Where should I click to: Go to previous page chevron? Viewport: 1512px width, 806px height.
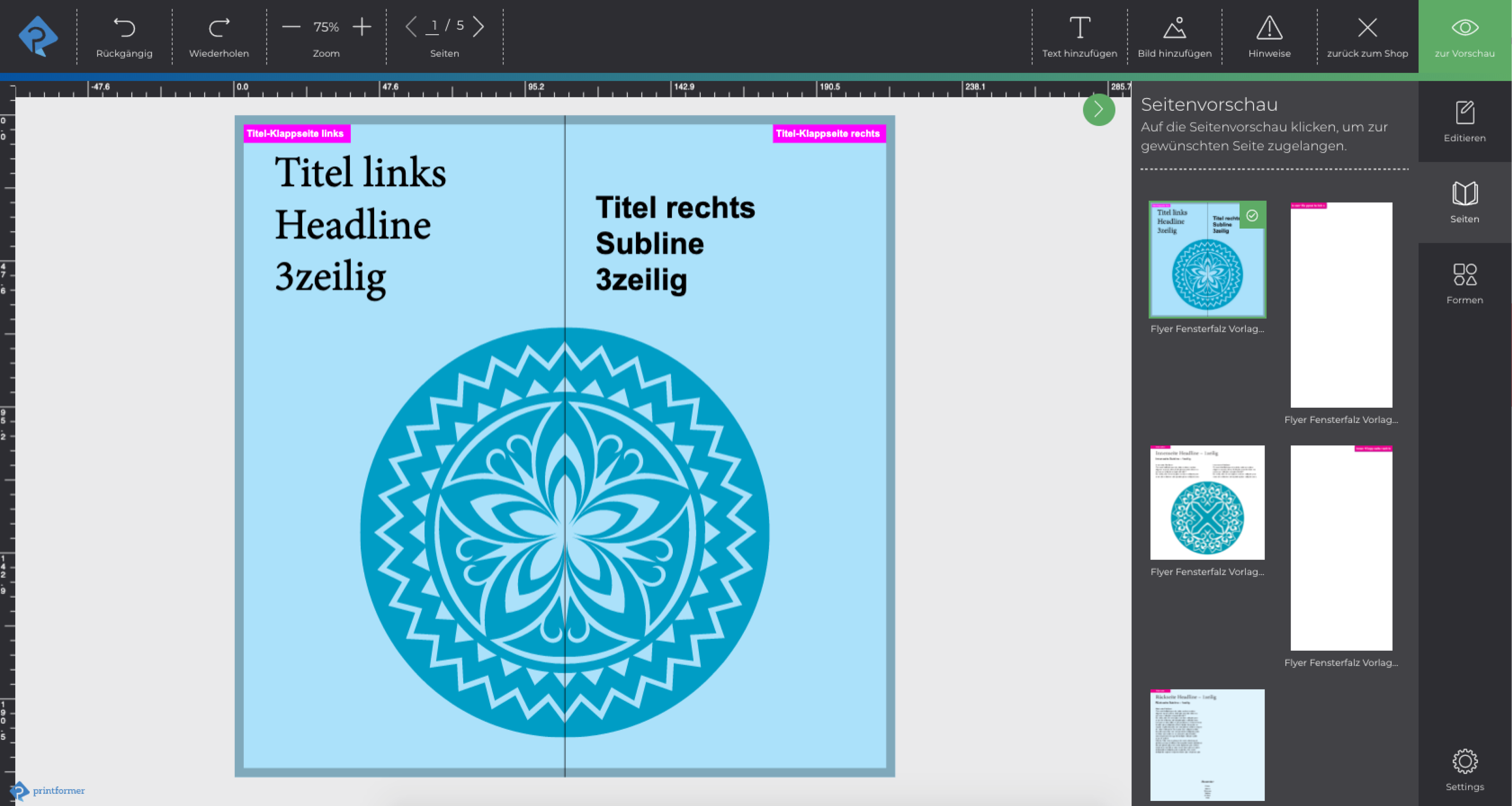tap(411, 27)
